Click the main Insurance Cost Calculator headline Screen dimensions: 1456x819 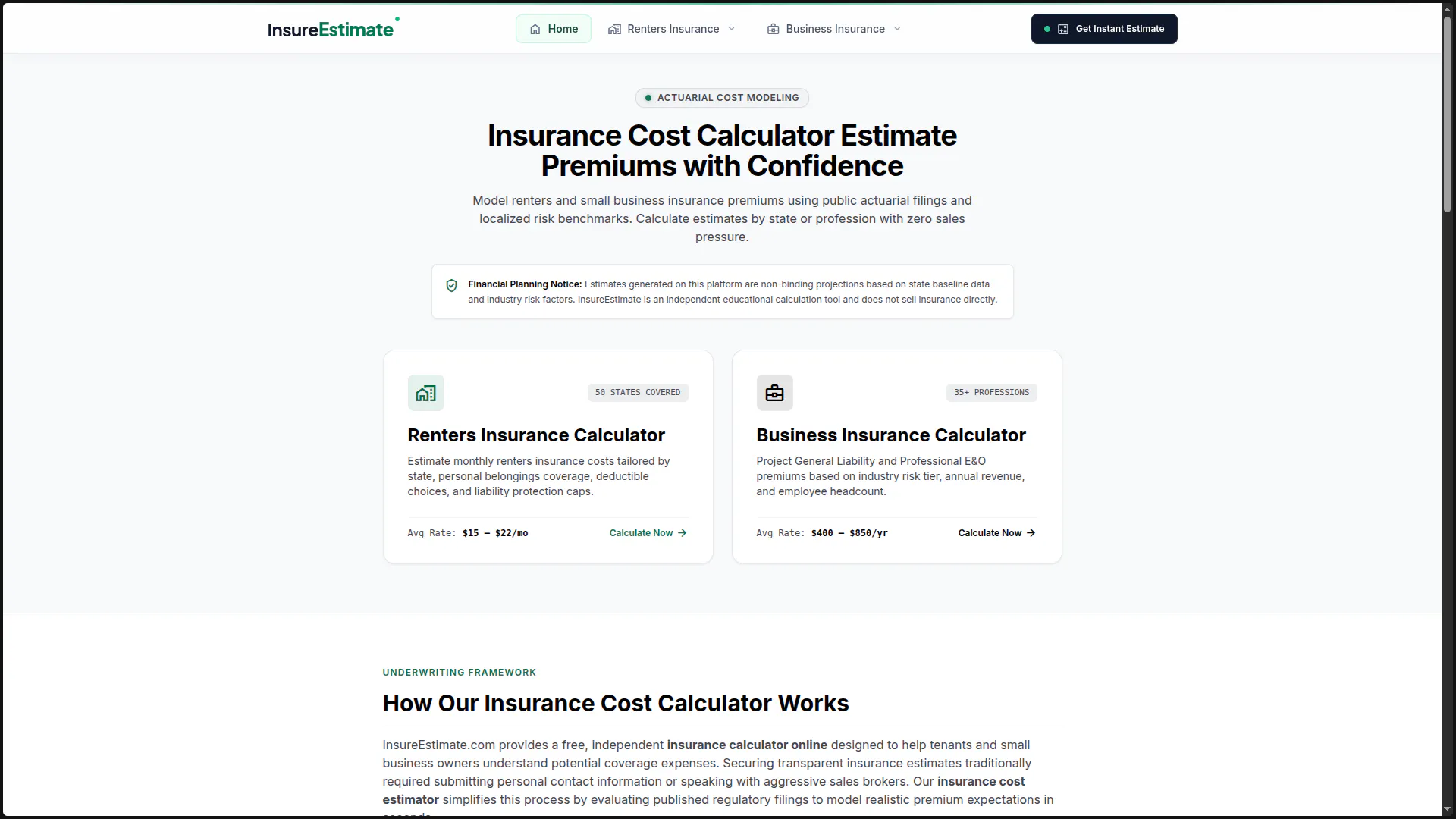pyautogui.click(x=722, y=151)
